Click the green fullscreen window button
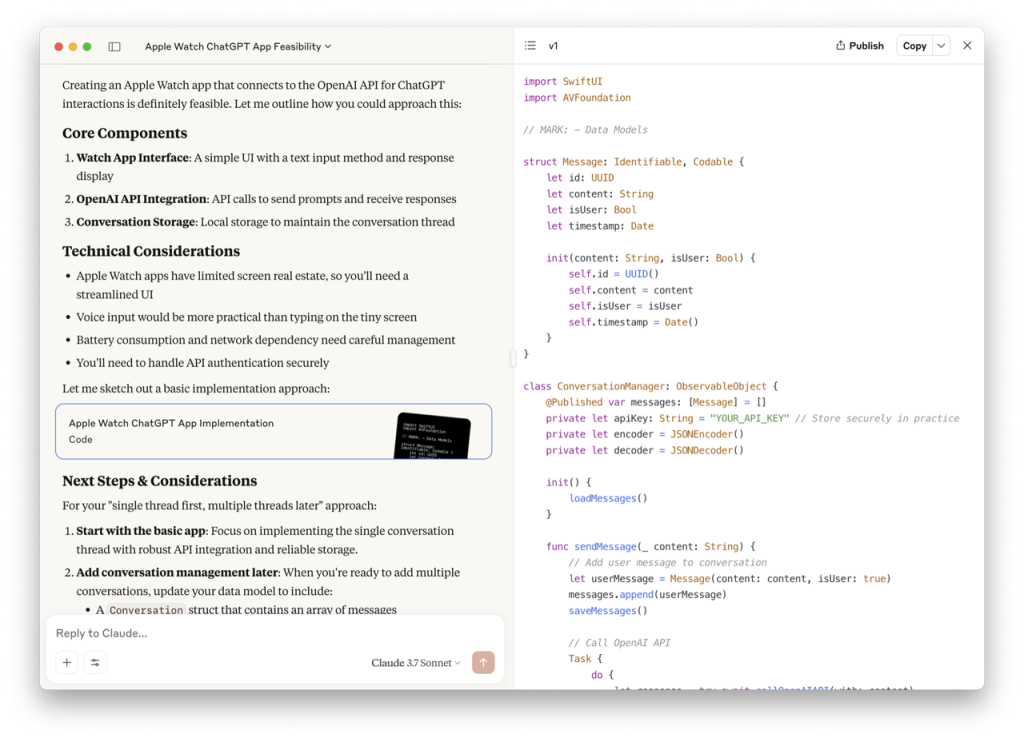Image resolution: width=1024 pixels, height=742 pixels. 88,46
